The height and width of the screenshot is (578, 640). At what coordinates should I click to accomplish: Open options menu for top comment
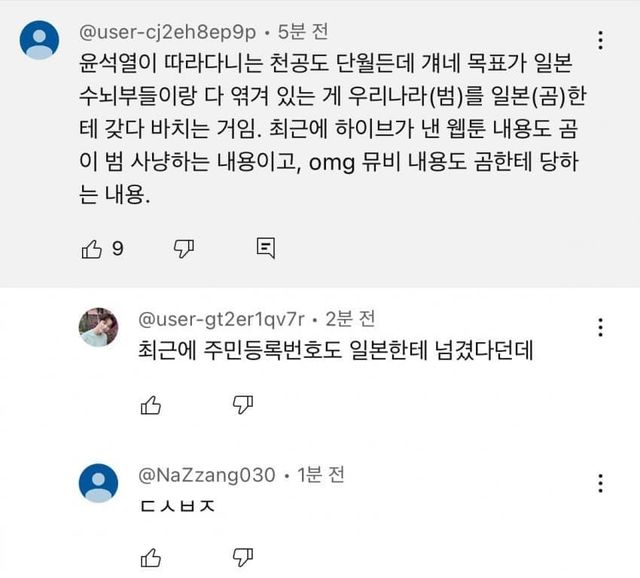(x=599, y=41)
